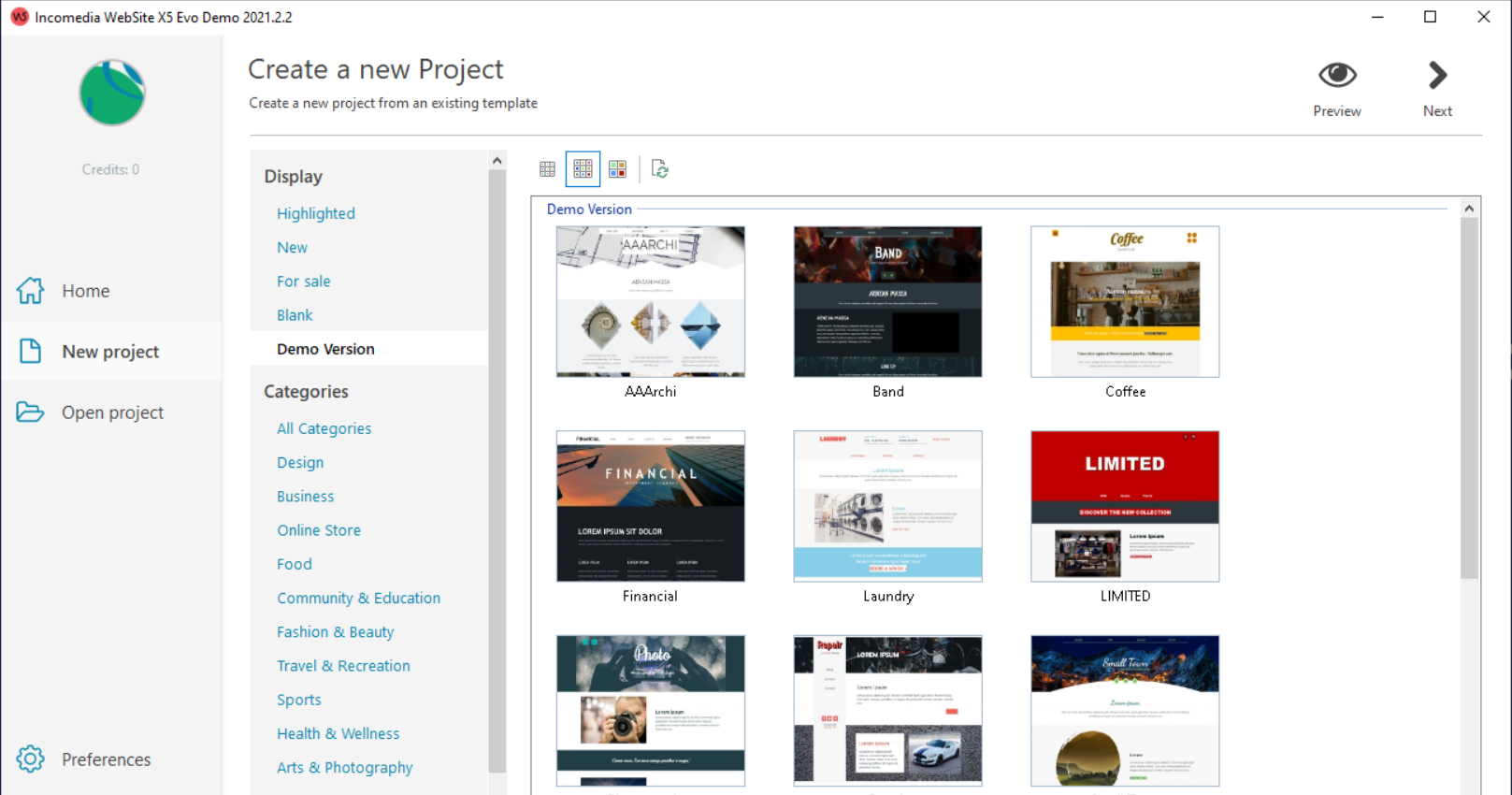Select the Photo template thumbnail
Screen dimensions: 1512x795
pyautogui.click(x=651, y=711)
